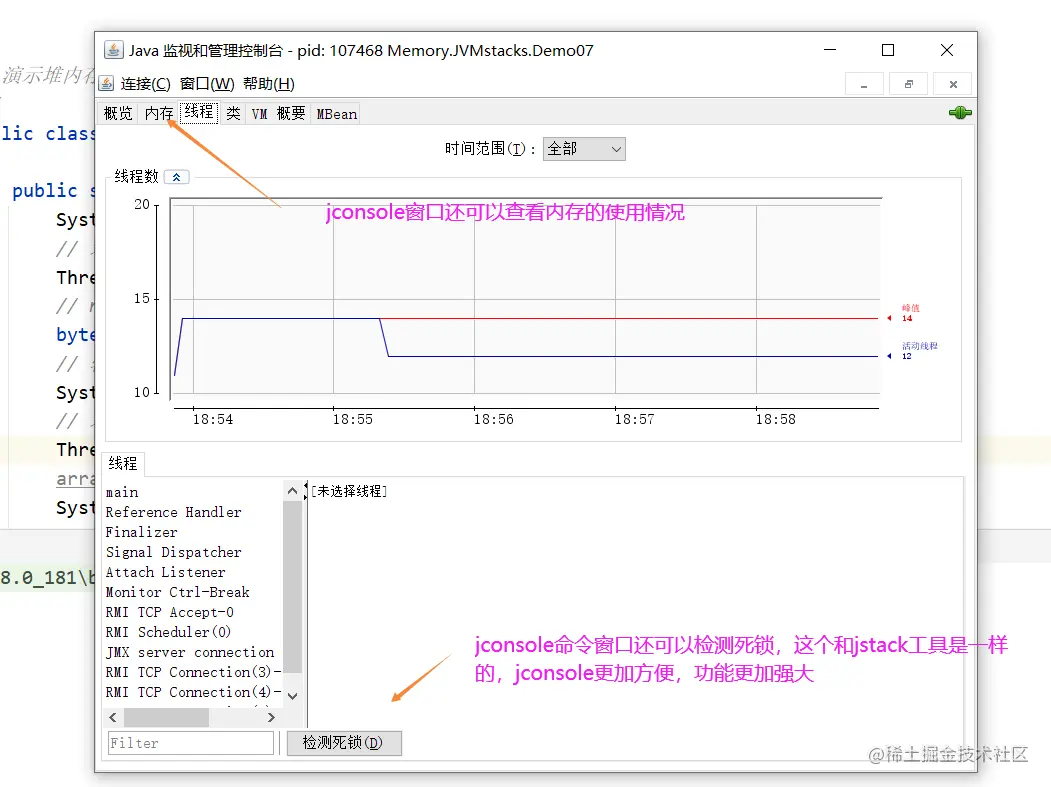This screenshot has width=1051, height=787.
Task: Close the inner connection frame
Action: 953,84
